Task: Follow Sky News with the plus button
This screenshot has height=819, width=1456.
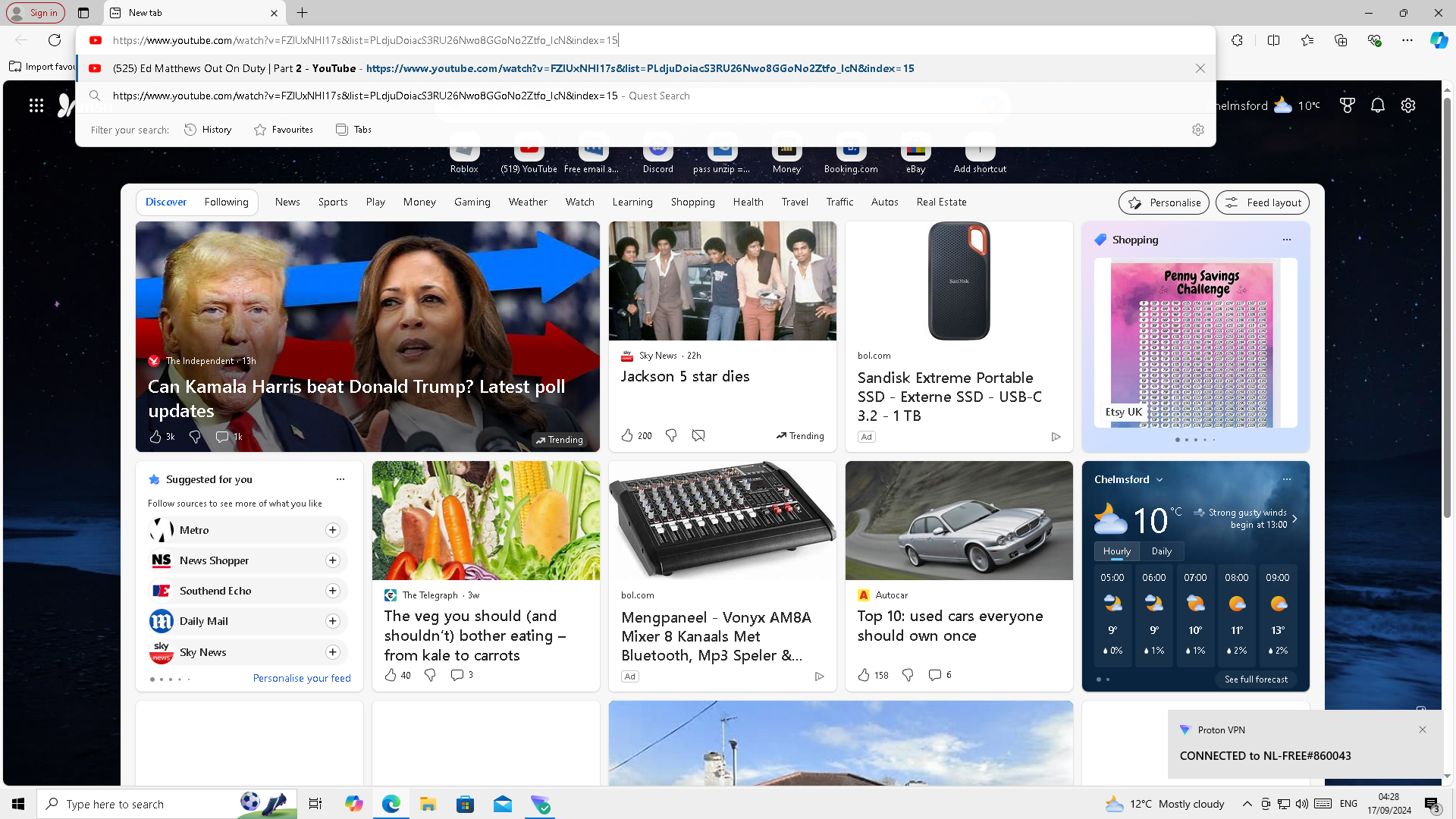Action: click(x=333, y=652)
